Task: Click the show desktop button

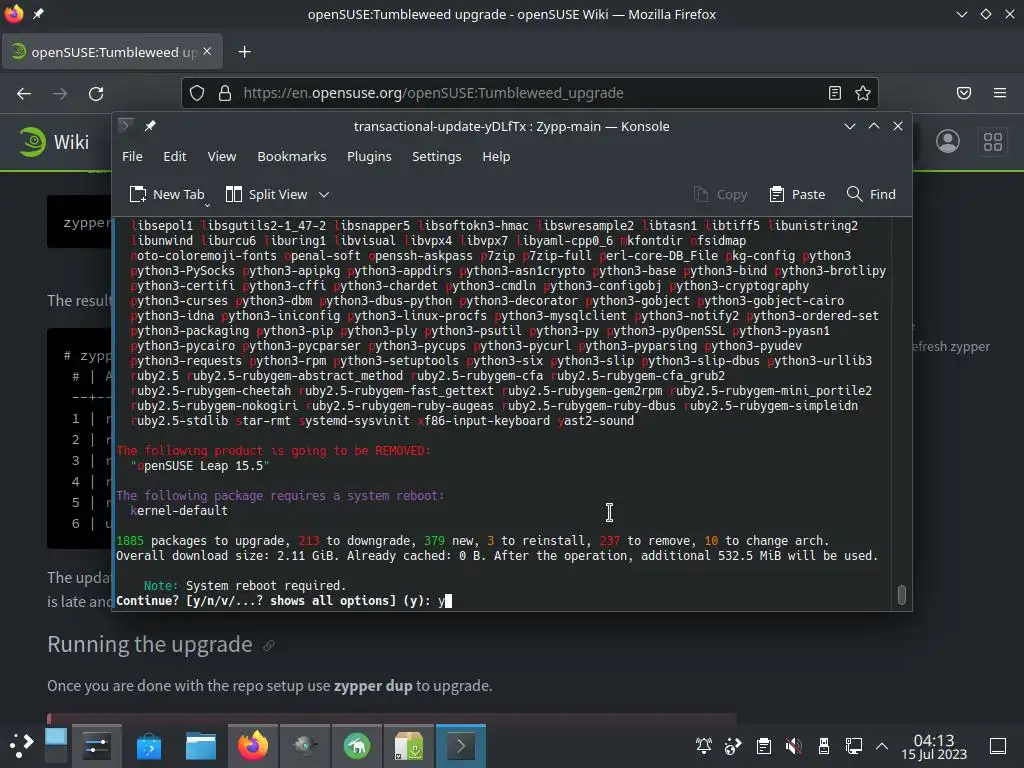Action: point(998,746)
